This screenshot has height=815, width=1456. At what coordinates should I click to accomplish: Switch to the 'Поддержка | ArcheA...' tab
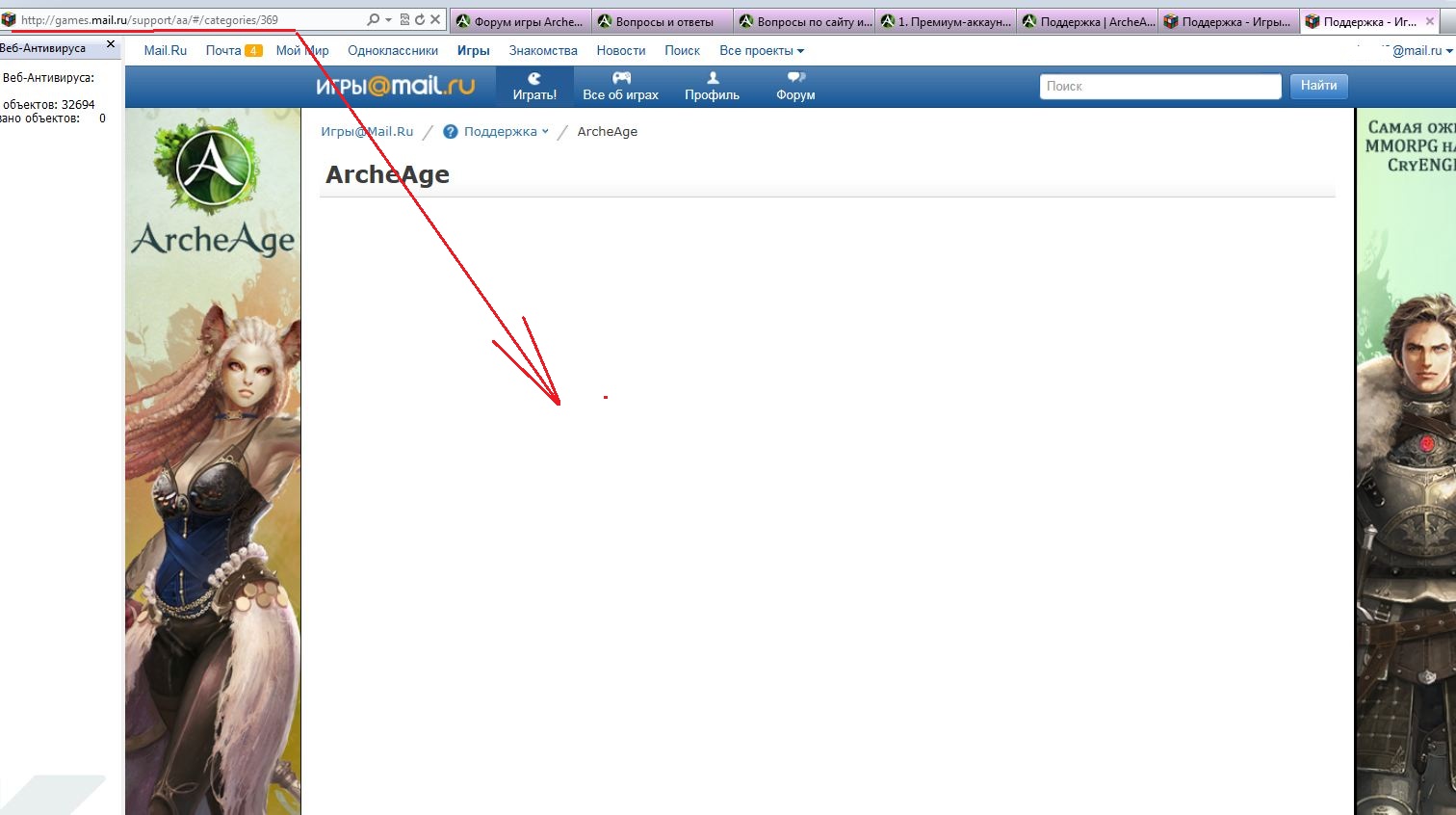click(x=1087, y=21)
